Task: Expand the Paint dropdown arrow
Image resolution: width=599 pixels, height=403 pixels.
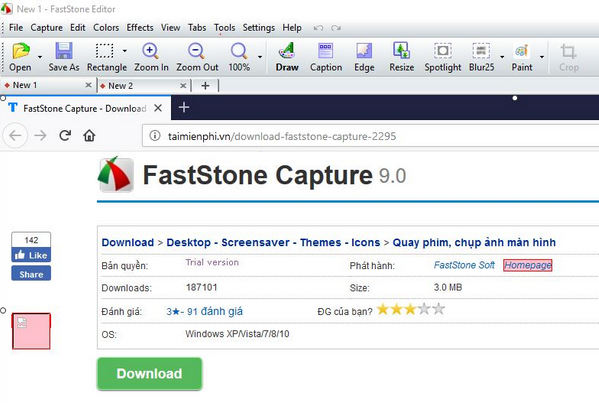Action: [x=542, y=57]
